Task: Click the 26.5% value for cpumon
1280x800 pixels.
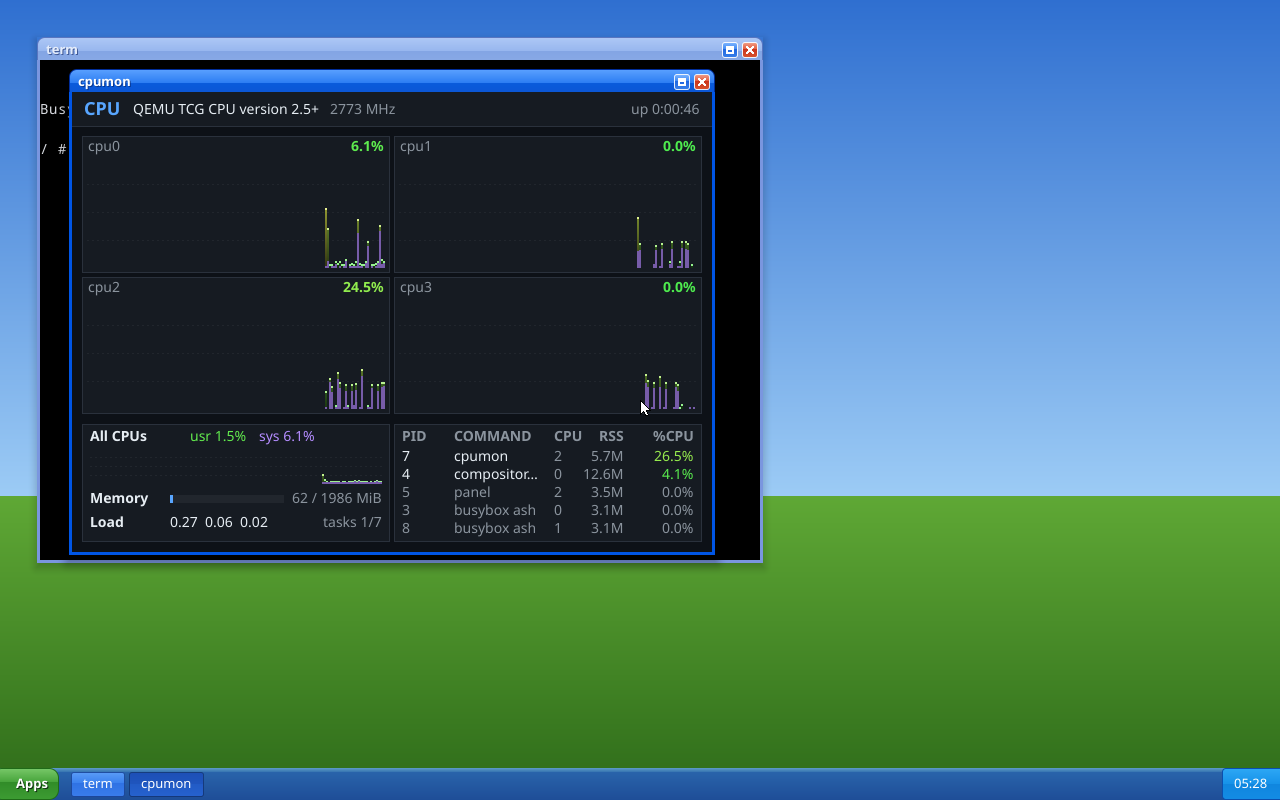Action: click(x=673, y=456)
